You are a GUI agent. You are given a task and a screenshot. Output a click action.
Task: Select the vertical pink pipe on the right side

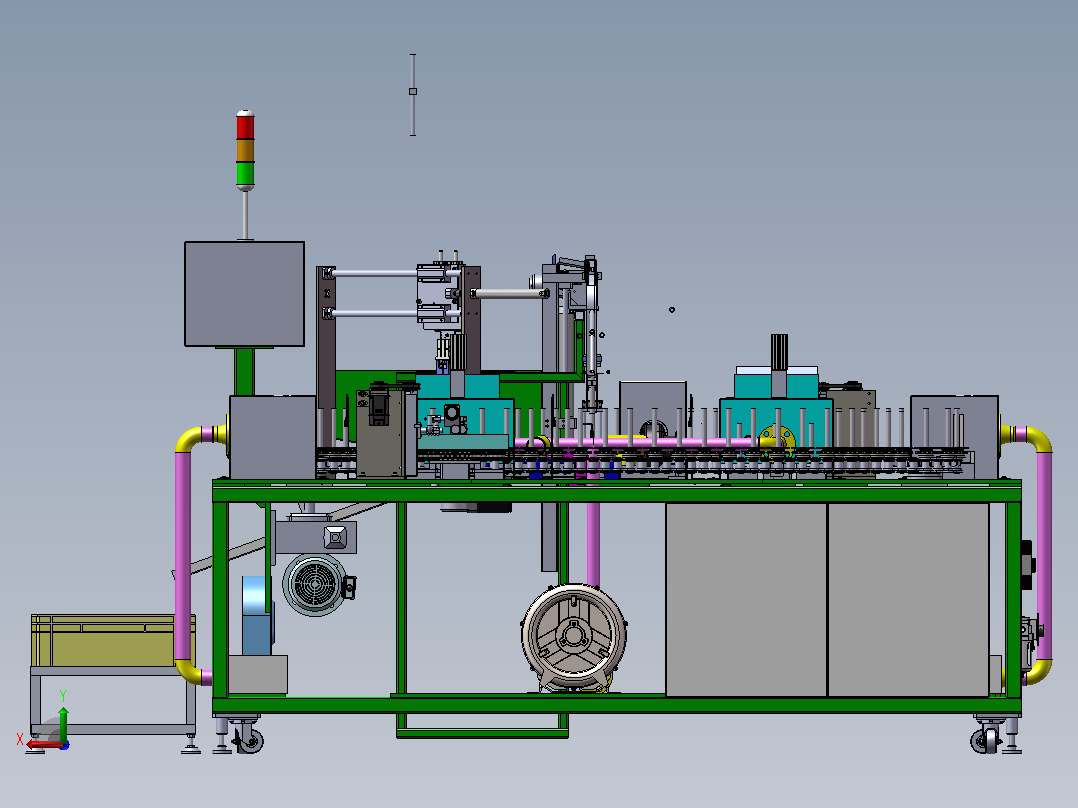pyautogui.click(x=1044, y=555)
